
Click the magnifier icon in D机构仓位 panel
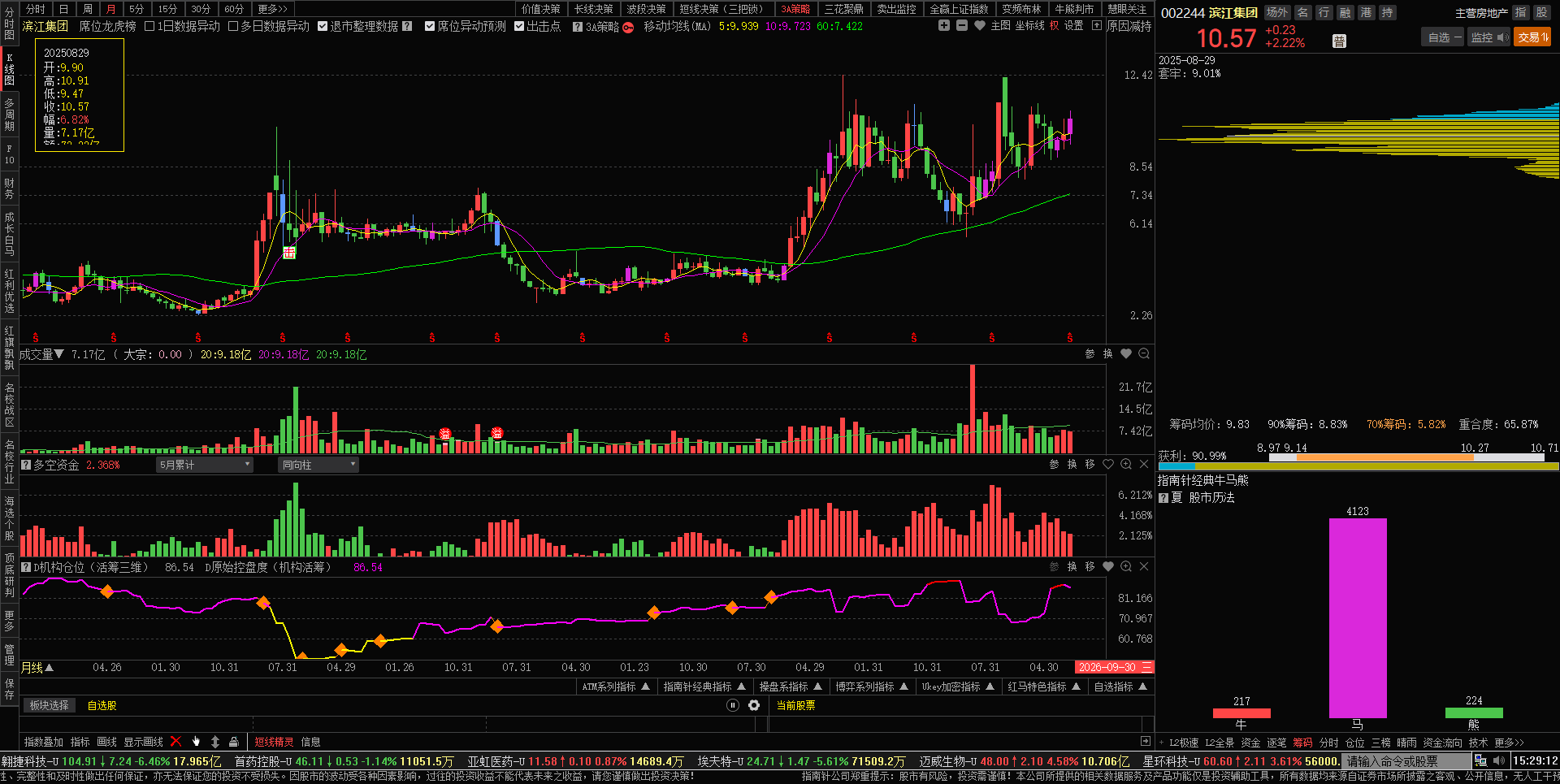pos(1126,566)
